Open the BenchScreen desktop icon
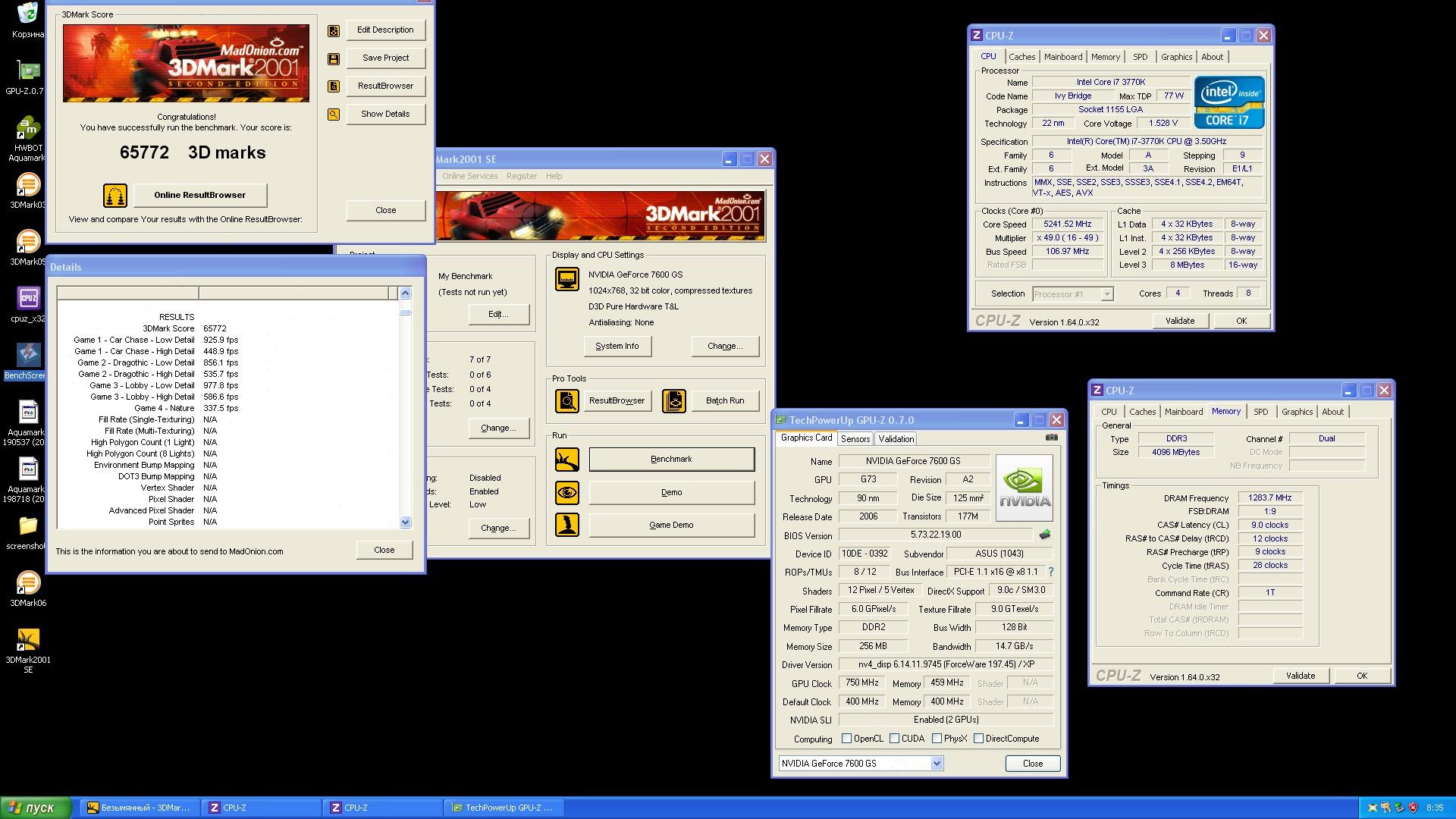 click(28, 362)
